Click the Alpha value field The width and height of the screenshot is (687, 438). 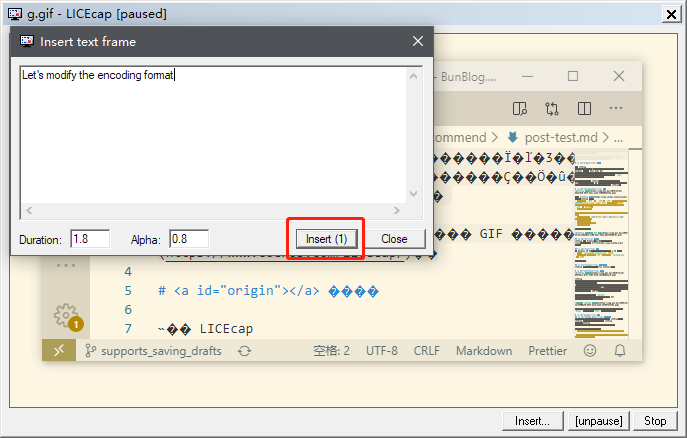click(x=188, y=239)
